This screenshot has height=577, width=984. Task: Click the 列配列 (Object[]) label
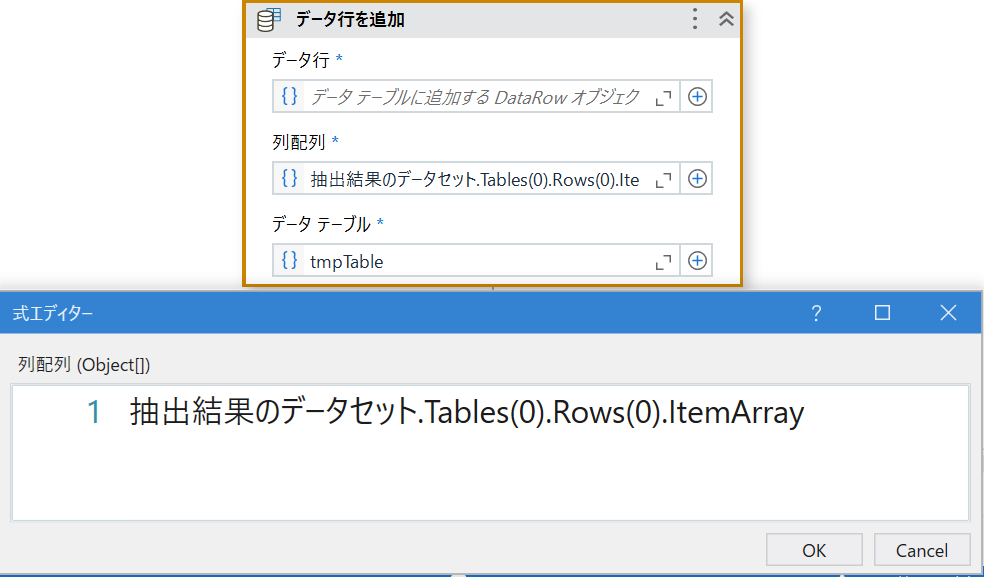click(84, 365)
